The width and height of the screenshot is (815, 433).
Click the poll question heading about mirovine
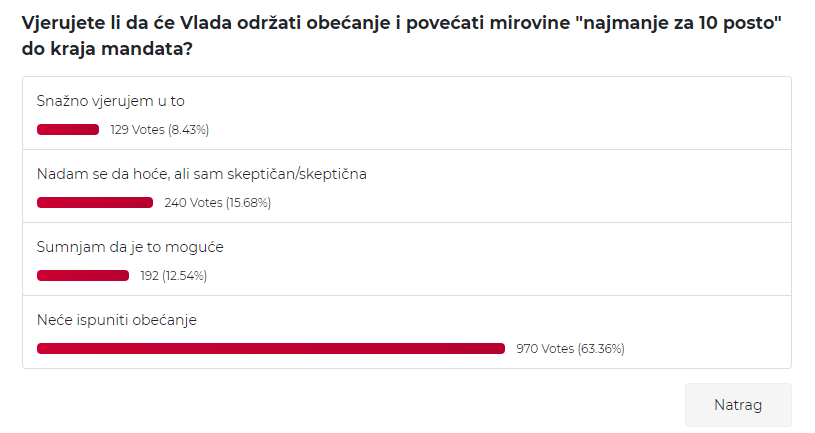(x=401, y=36)
